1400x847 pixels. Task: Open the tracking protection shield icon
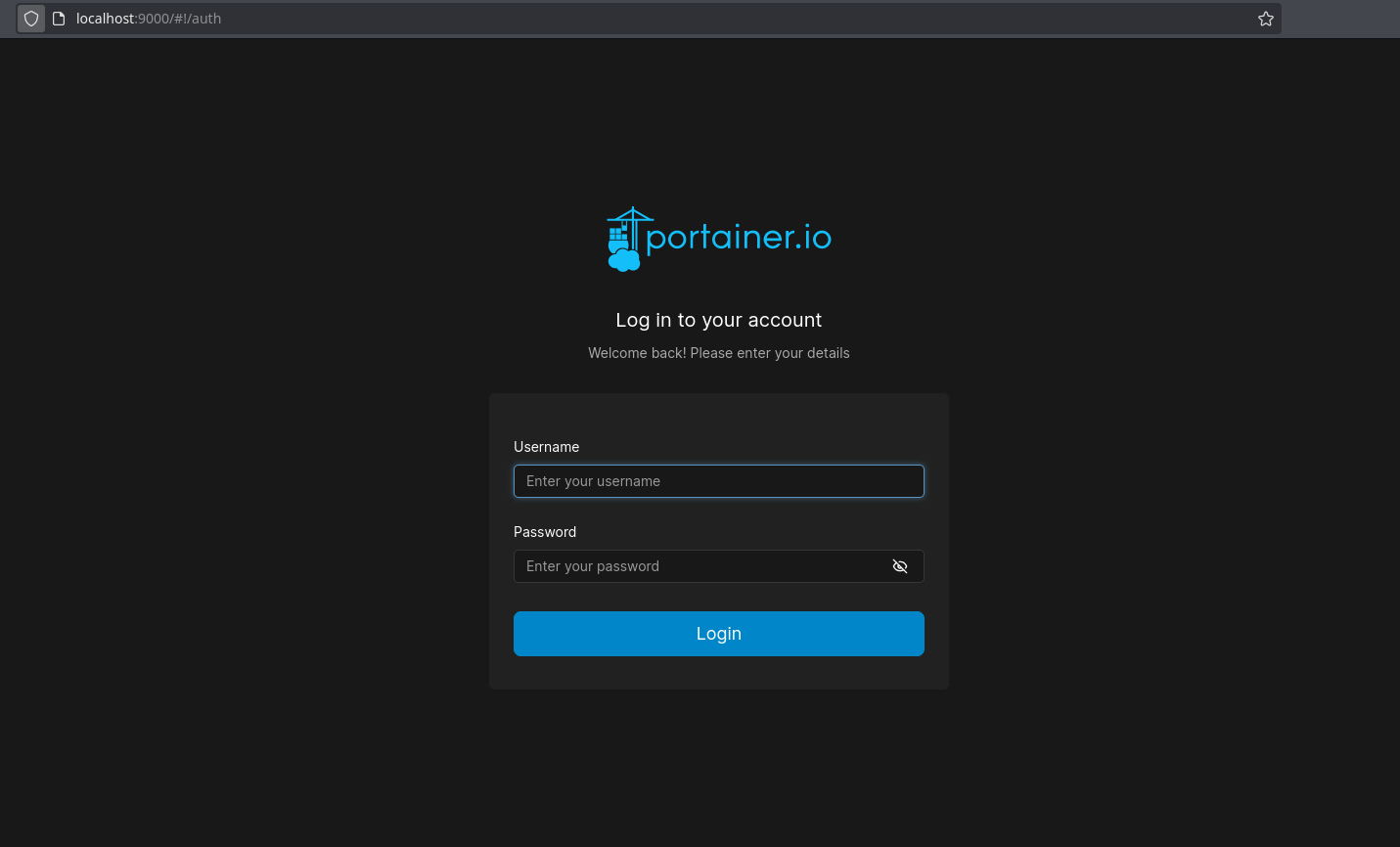click(31, 19)
